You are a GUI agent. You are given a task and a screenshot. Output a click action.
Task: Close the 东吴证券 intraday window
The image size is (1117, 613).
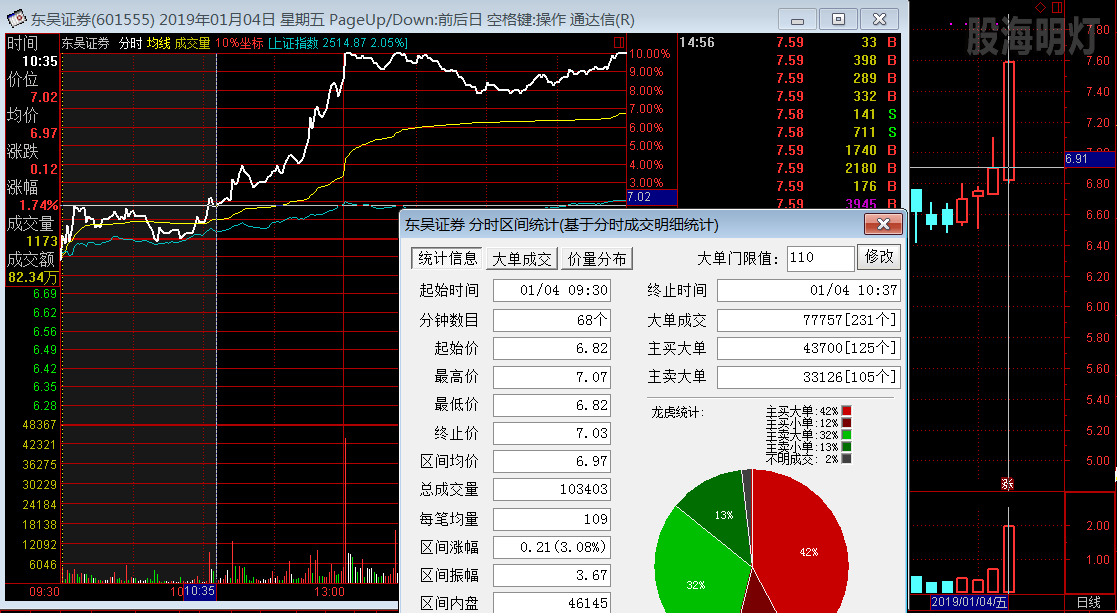880,19
